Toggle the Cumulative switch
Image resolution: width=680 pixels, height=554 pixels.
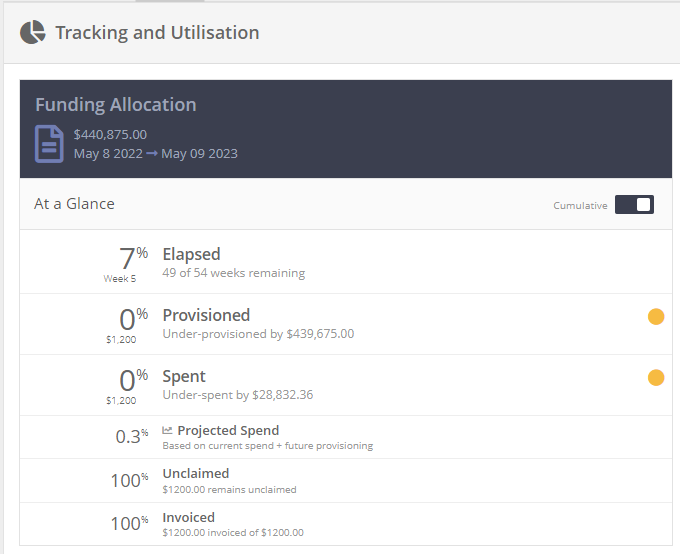pos(634,205)
